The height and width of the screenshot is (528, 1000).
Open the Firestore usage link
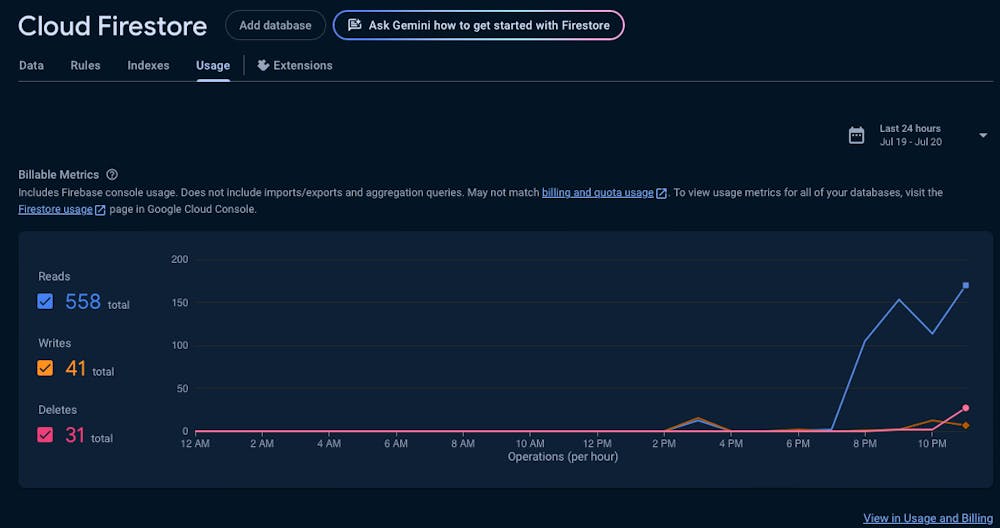tap(55, 209)
